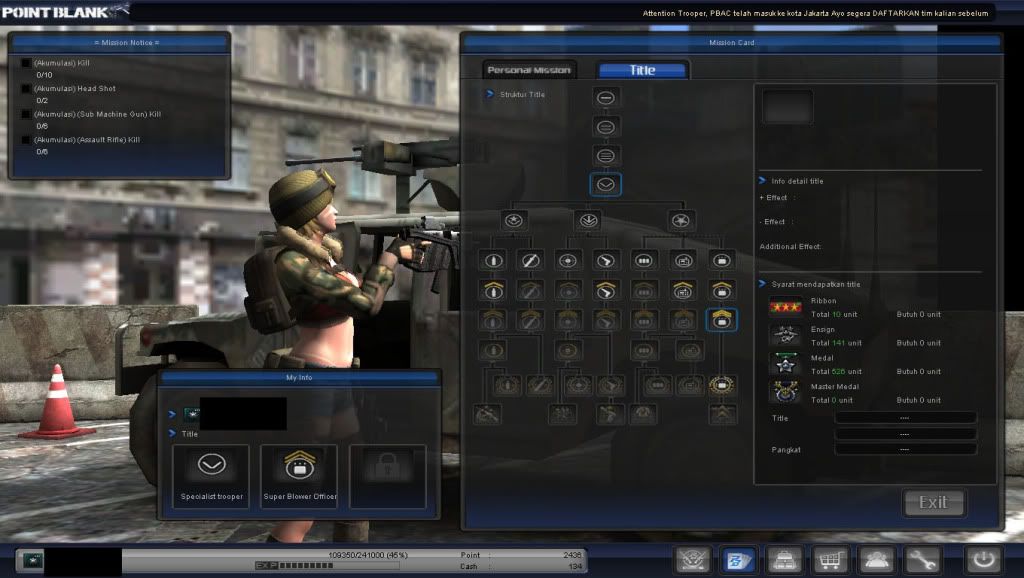Image resolution: width=1024 pixels, height=578 pixels.
Task: Open the Mission Card icon in bottom bar
Action: point(739,560)
